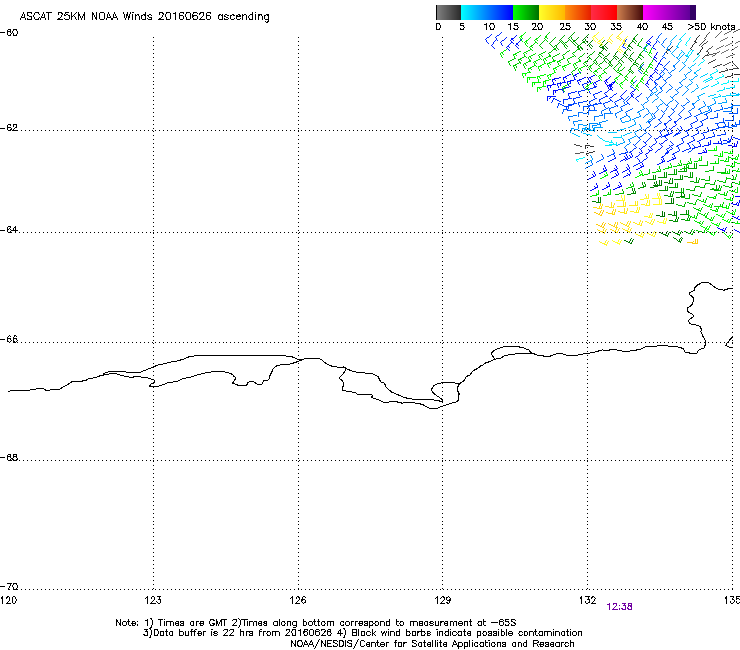Click the chart title 'ASCAT 25KM NOAA Winds 20160626 ascending'

coord(144,17)
